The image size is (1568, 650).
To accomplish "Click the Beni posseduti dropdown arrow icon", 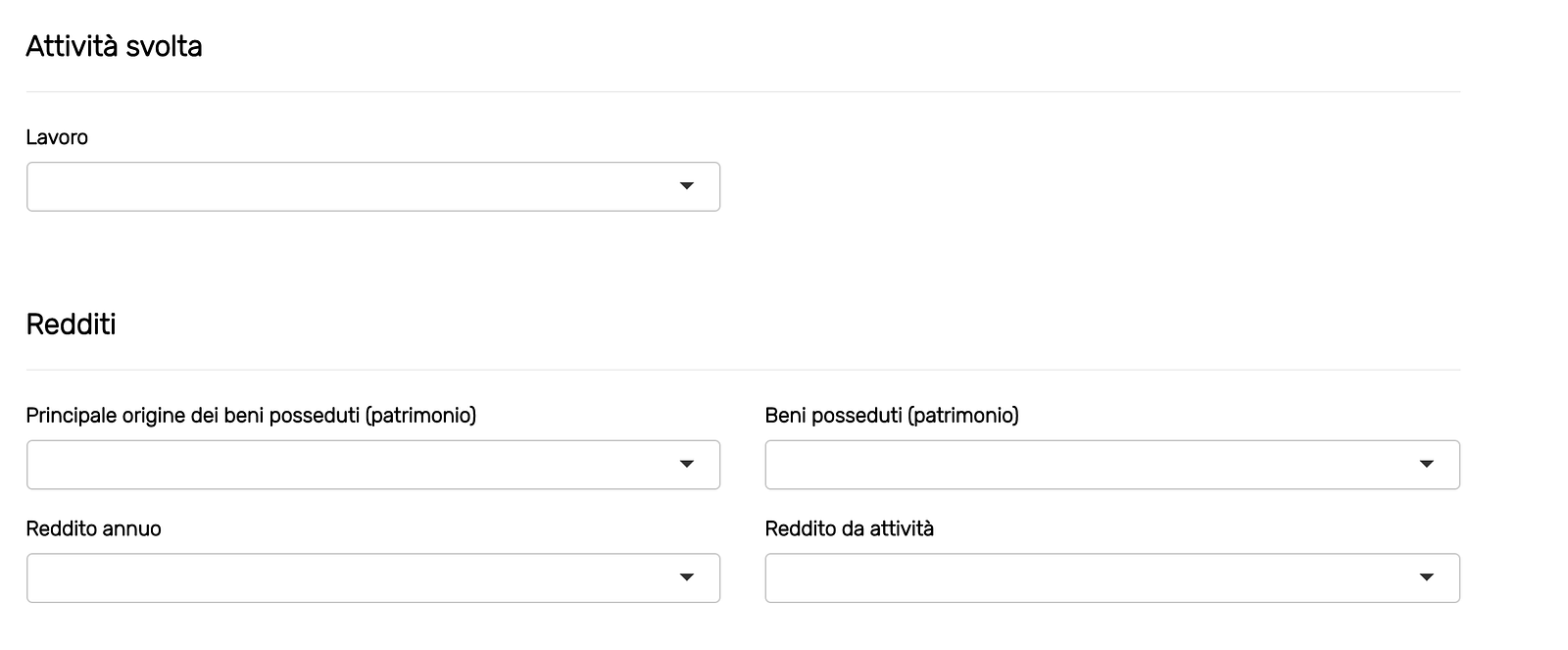I will (x=1427, y=465).
